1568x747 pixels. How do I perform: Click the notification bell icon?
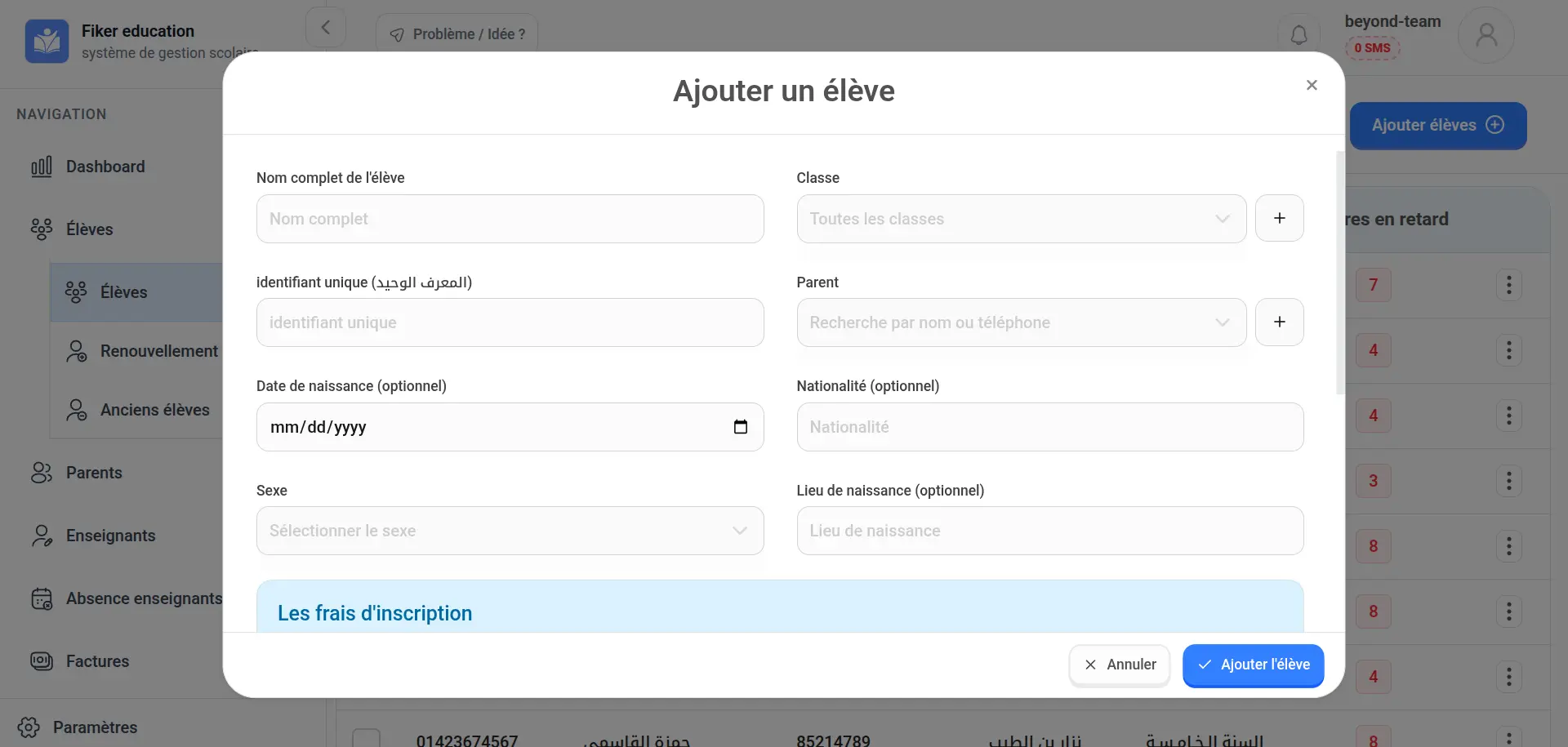tap(1298, 35)
